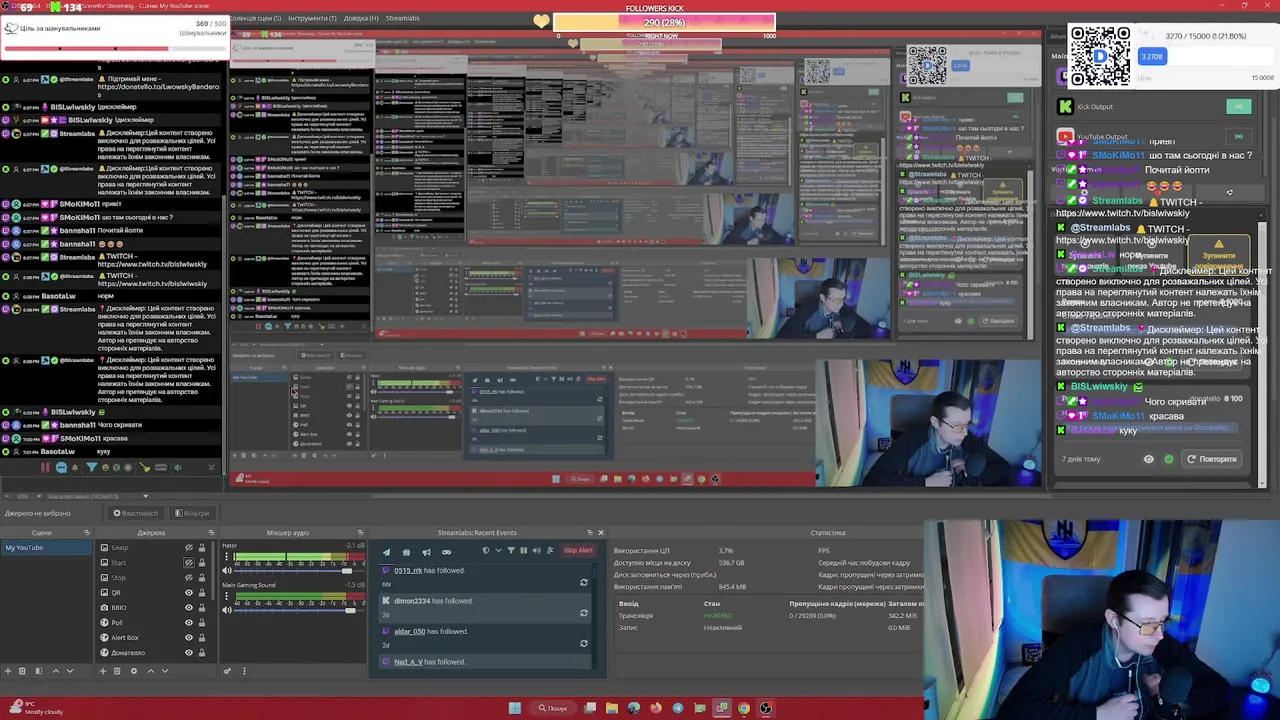The image size is (1280, 720).
Task: Click the megaphone icon in Recent Events
Action: tap(426, 551)
